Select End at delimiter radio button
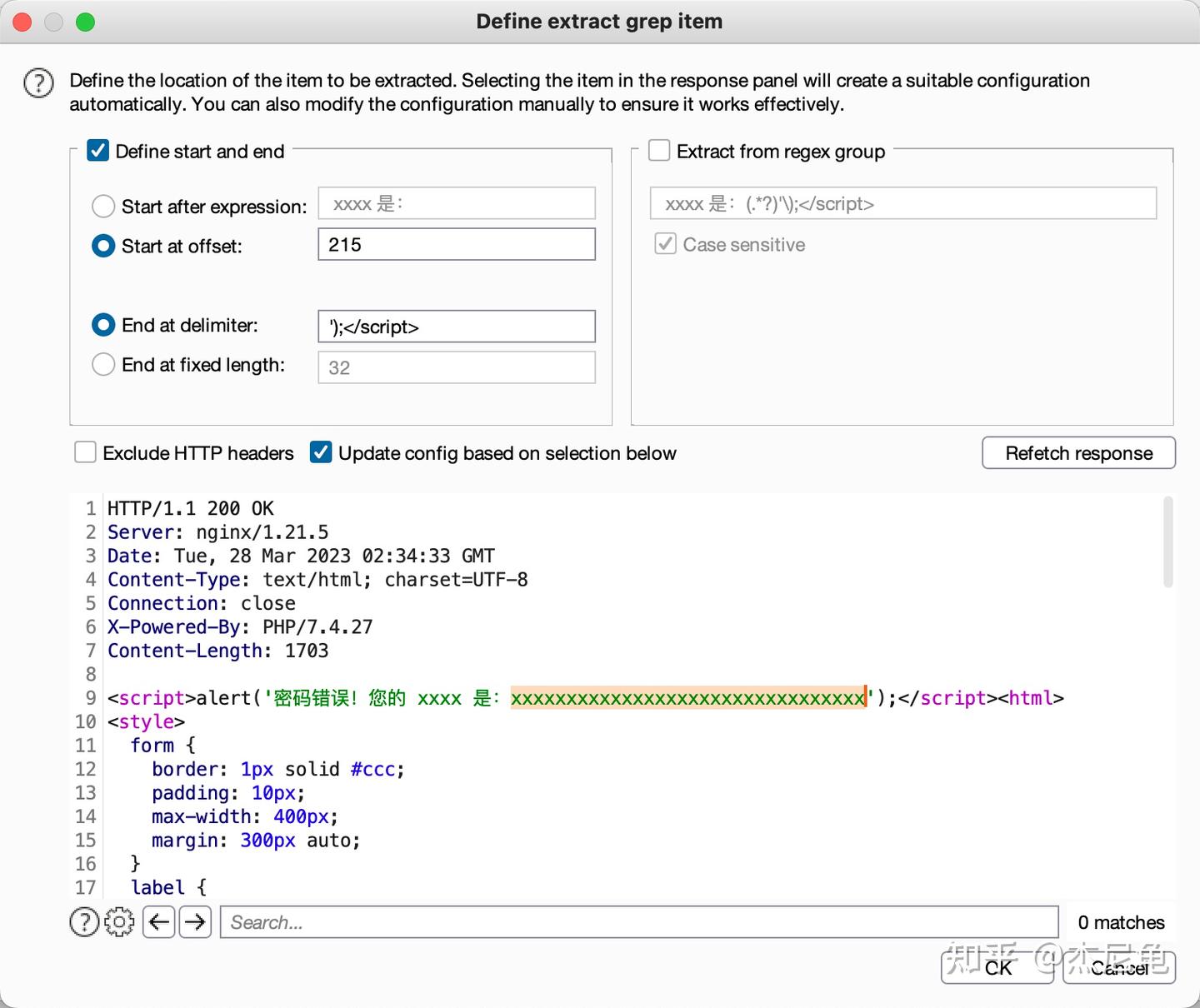Viewport: 1200px width, 1008px height. 103,325
